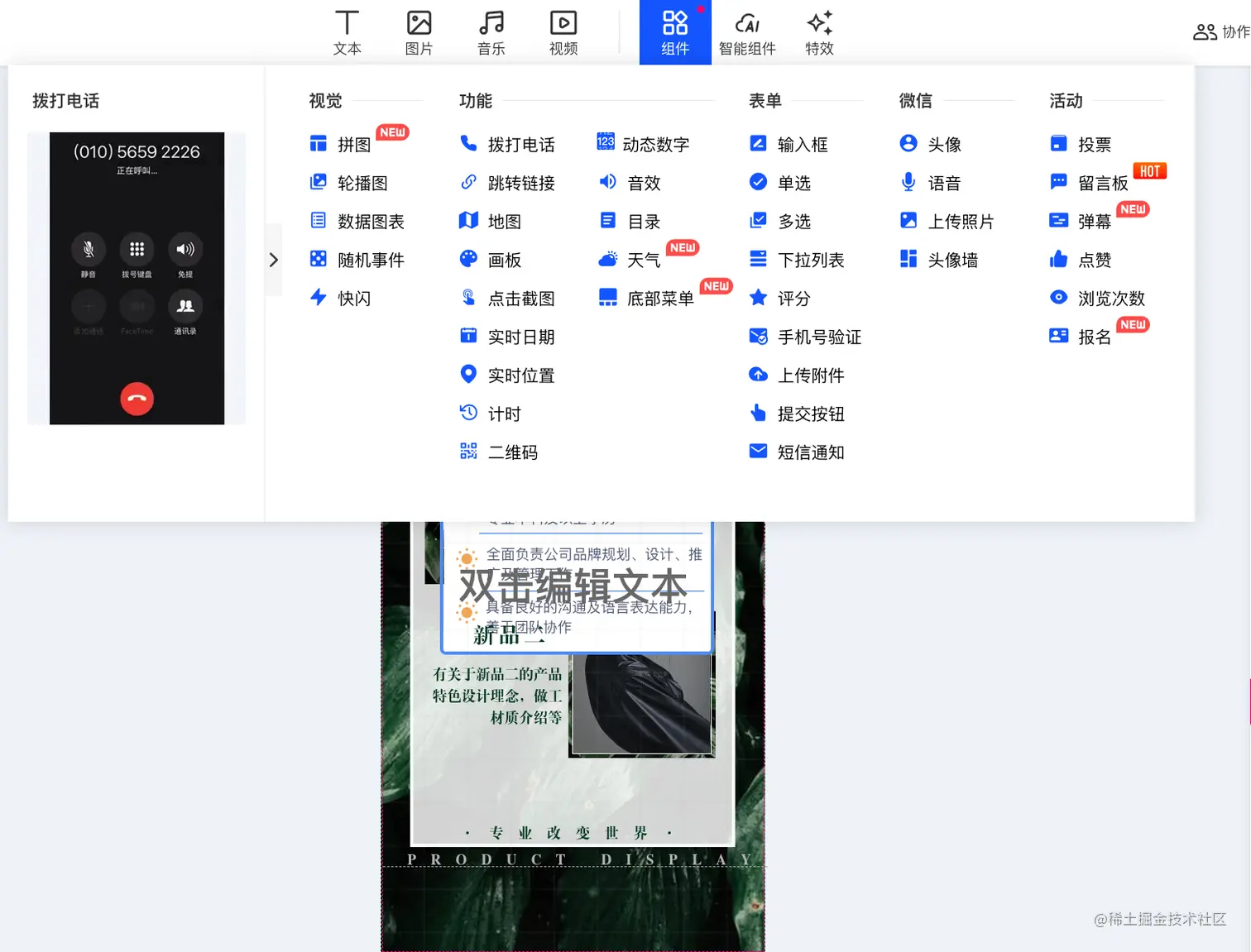This screenshot has width=1251, height=952.
Task: Add the 地图 map component
Action: 490,221
